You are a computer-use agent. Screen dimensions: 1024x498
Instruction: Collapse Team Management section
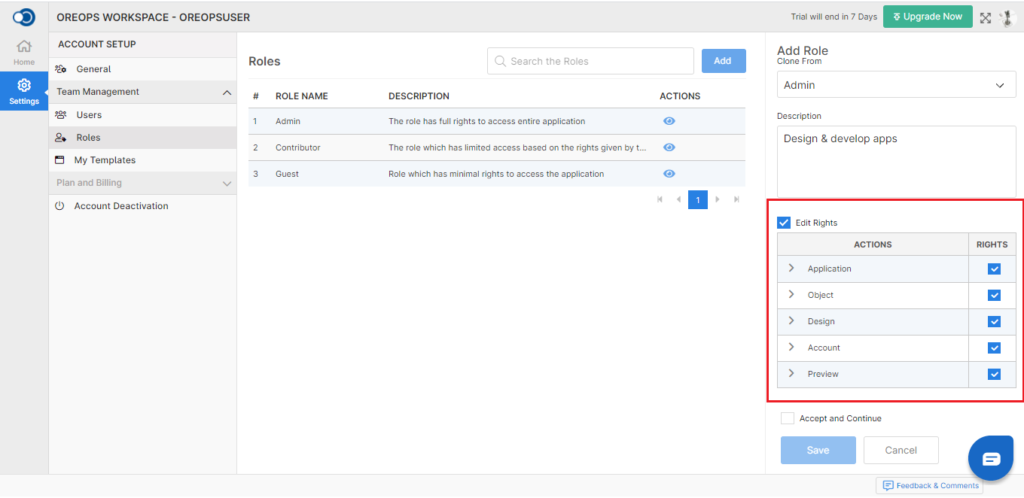227,93
